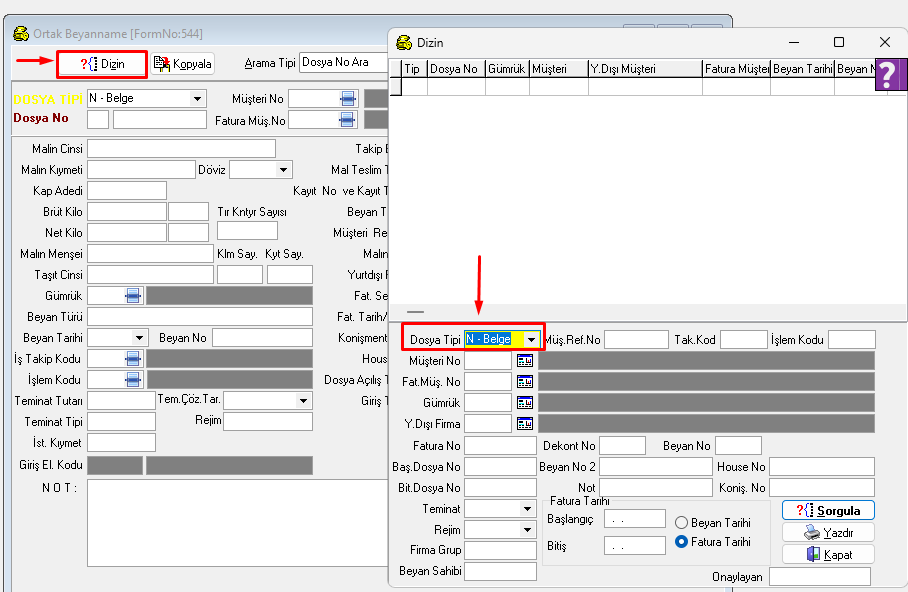Open the Gümrük lookup icon in Dizin panel

click(x=525, y=403)
